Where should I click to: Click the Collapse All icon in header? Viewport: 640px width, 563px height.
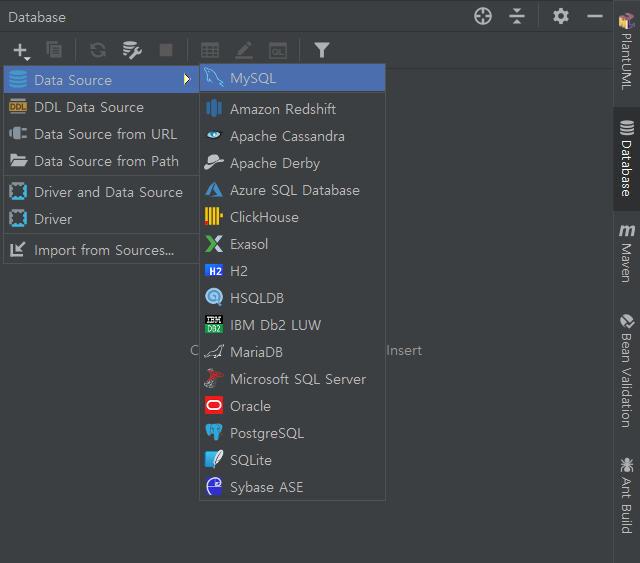point(517,17)
